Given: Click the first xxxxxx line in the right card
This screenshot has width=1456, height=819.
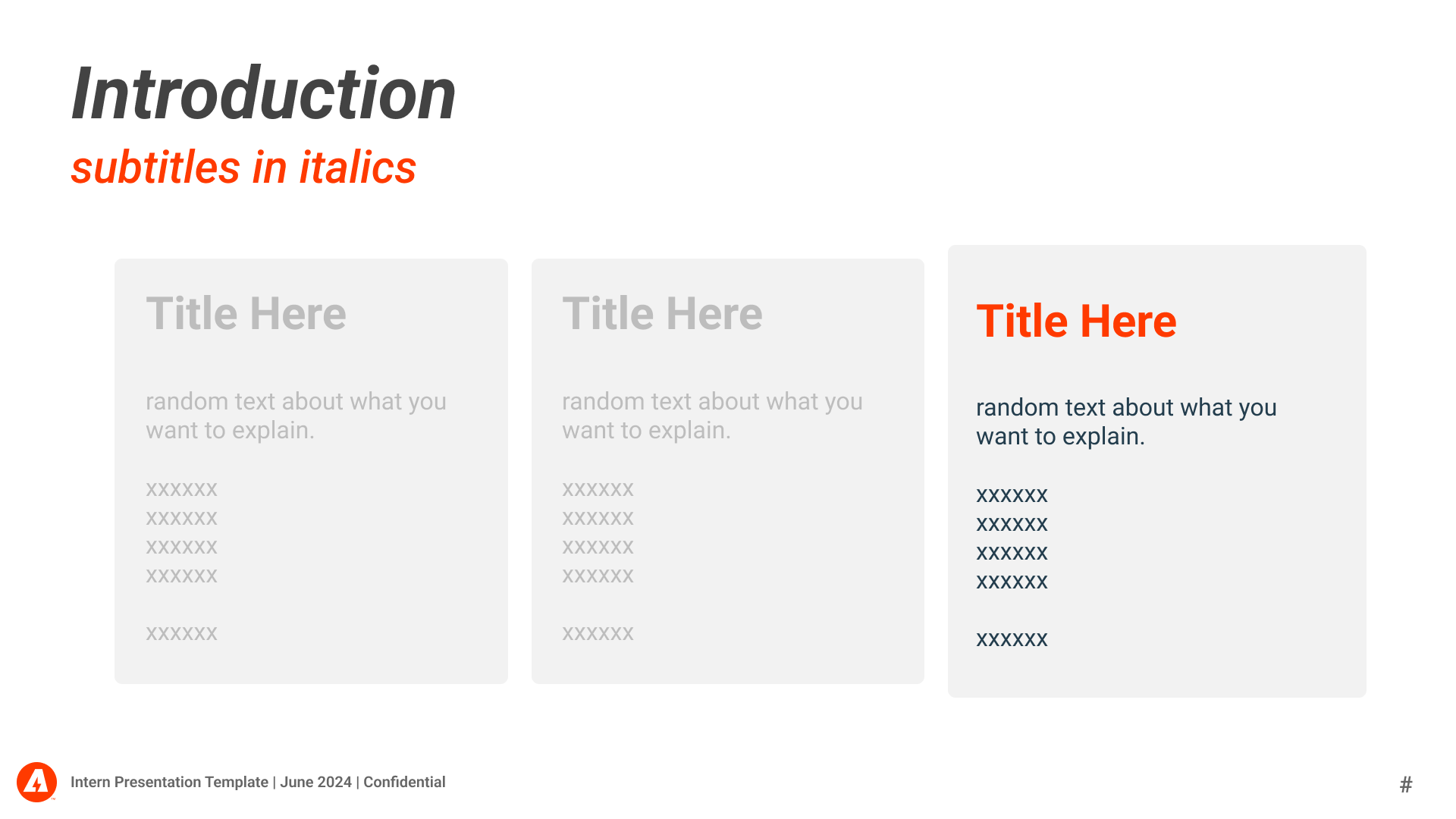Looking at the screenshot, I should tap(1012, 495).
